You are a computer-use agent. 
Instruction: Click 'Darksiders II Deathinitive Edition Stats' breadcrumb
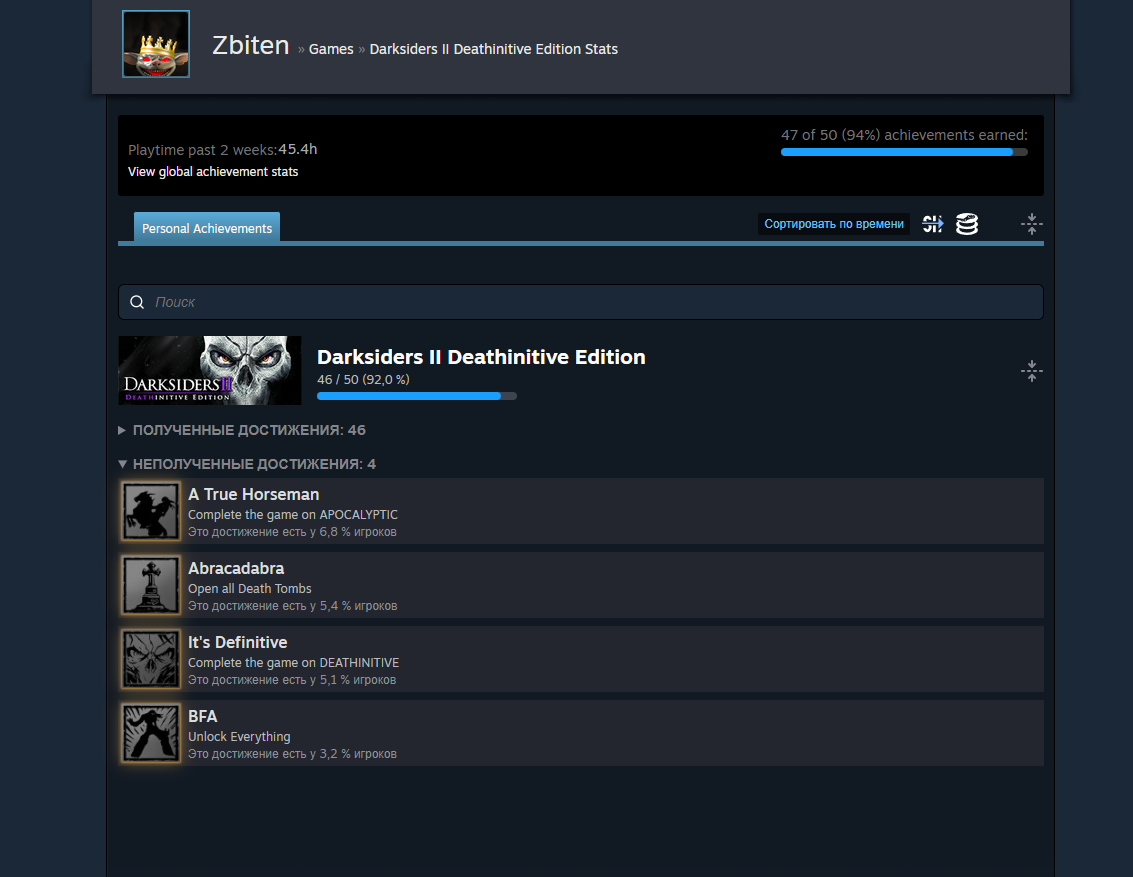pyautogui.click(x=494, y=49)
